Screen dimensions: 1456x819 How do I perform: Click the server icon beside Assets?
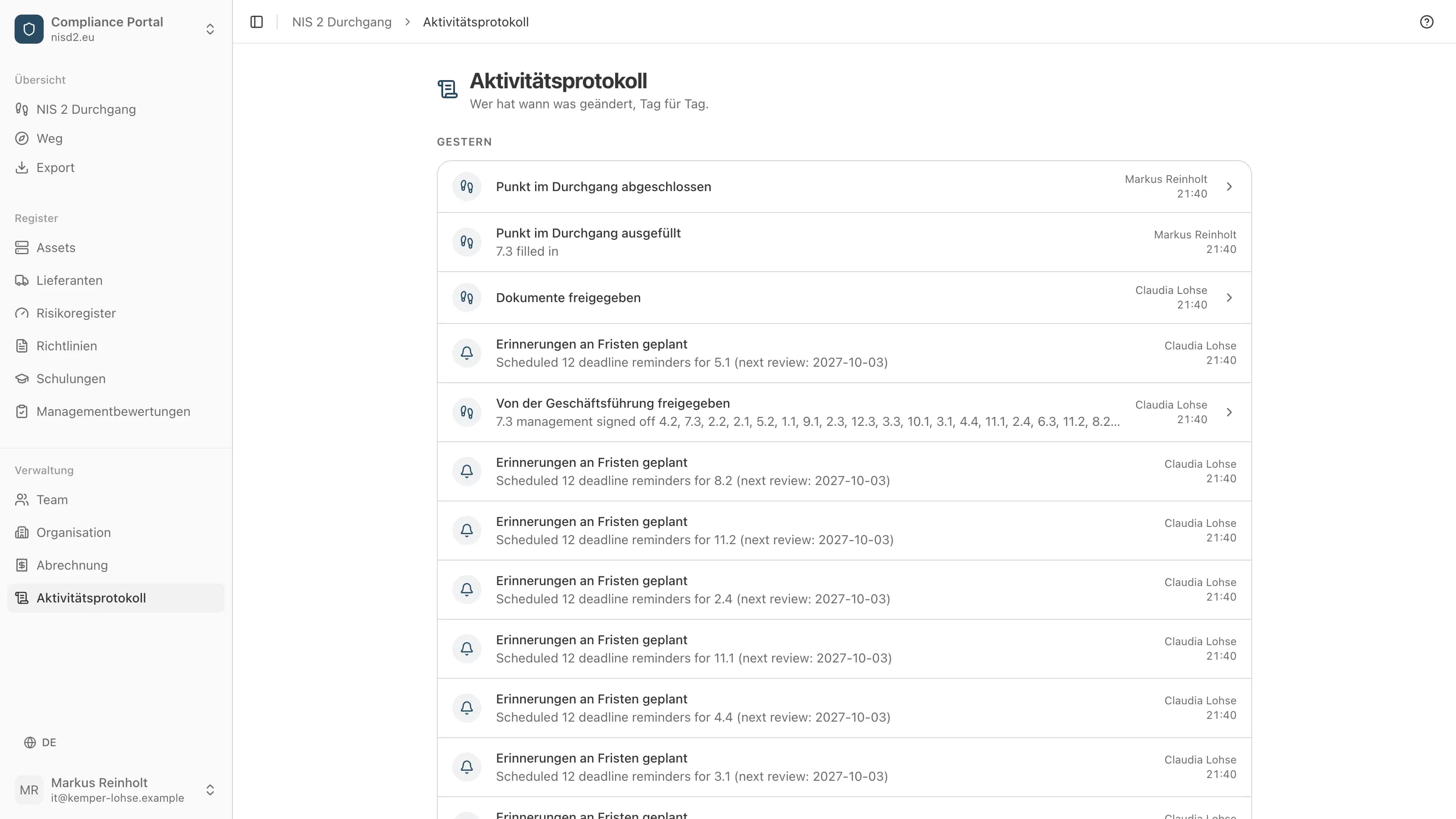coord(21,248)
